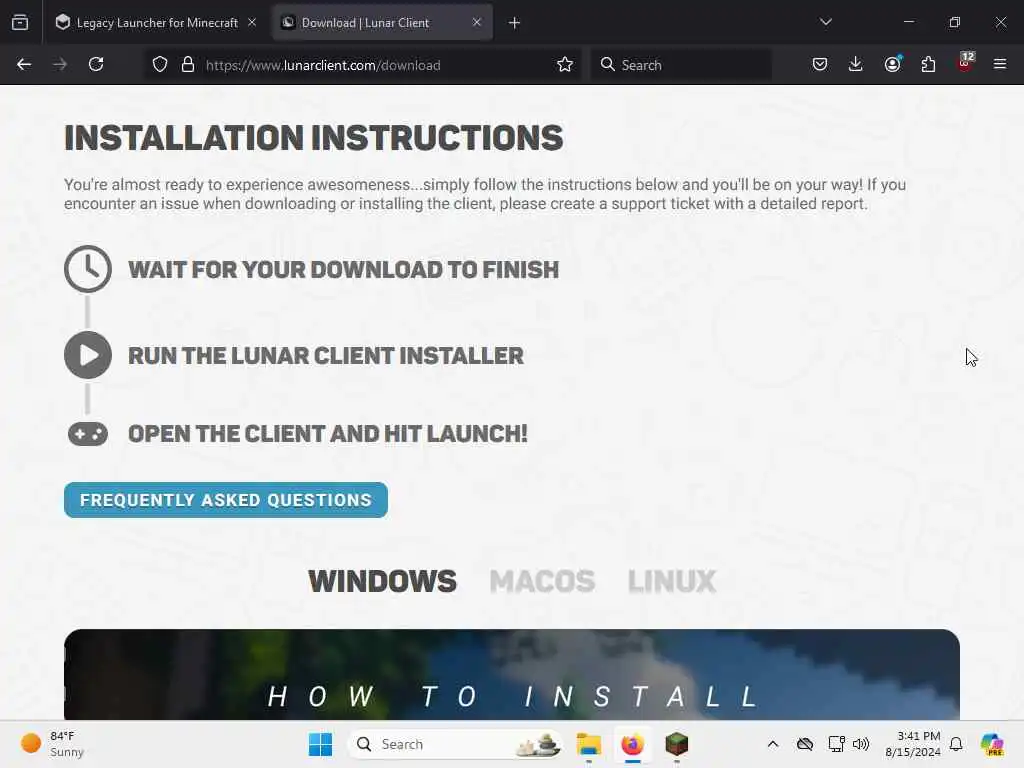The height and width of the screenshot is (768, 1024).
Task: Open Firefox View icon left of tabs
Action: [x=20, y=23]
